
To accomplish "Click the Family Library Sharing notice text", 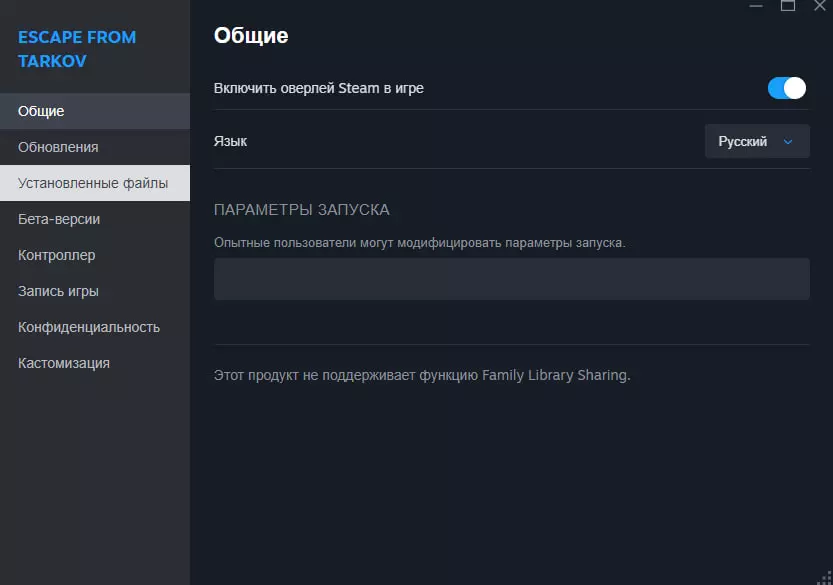I will point(422,376).
